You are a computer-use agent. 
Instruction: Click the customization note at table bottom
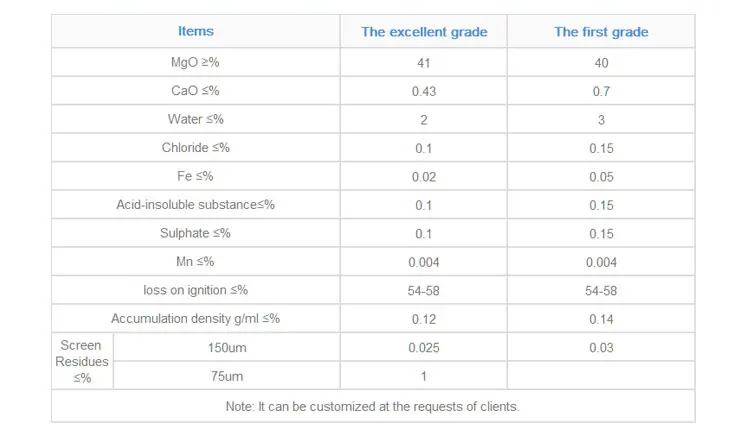coord(373,406)
